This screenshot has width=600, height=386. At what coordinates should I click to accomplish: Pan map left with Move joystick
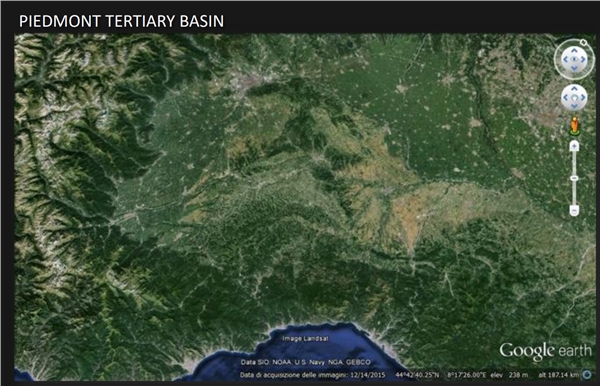coord(565,98)
